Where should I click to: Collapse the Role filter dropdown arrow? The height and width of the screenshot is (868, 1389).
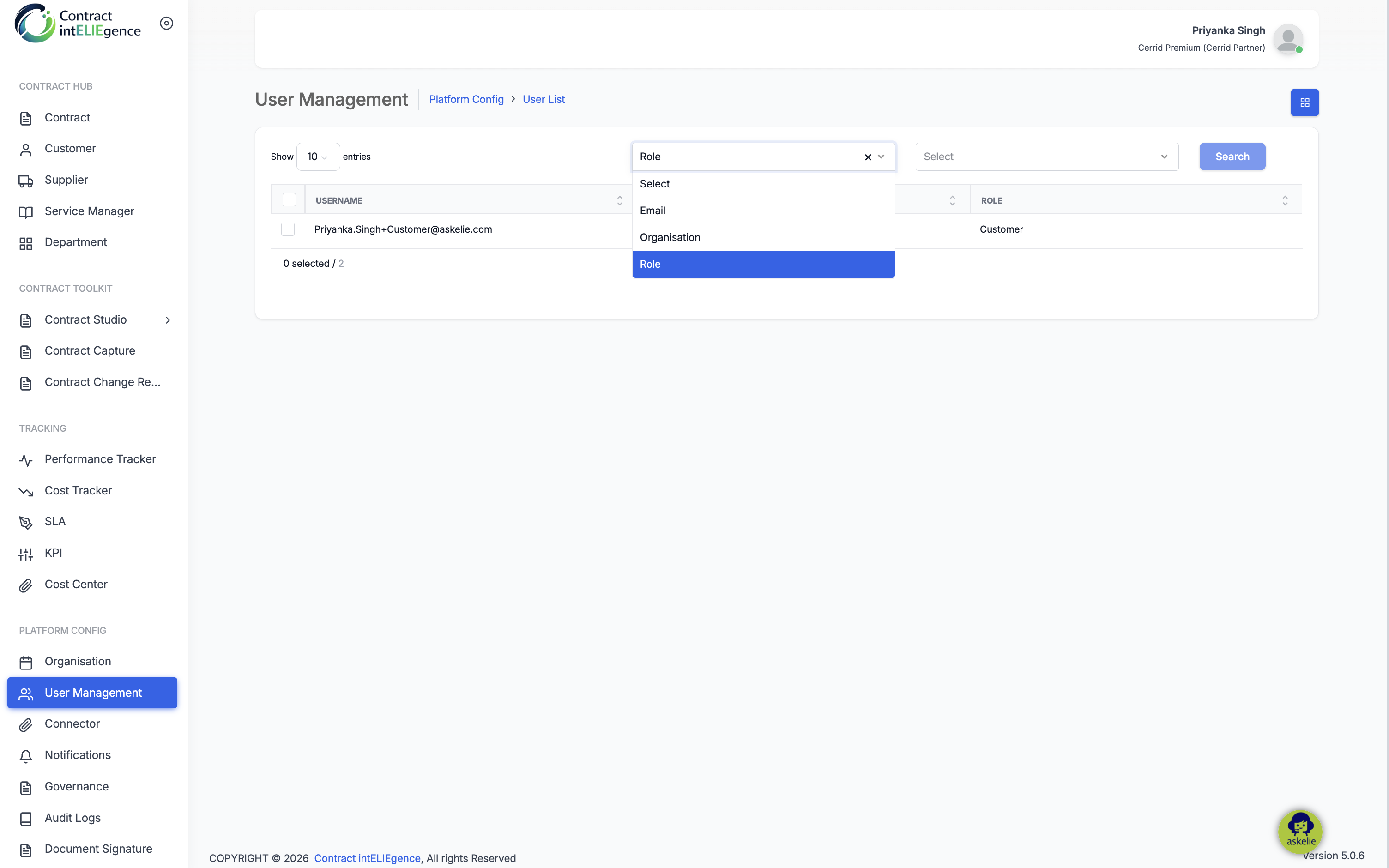coord(881,157)
